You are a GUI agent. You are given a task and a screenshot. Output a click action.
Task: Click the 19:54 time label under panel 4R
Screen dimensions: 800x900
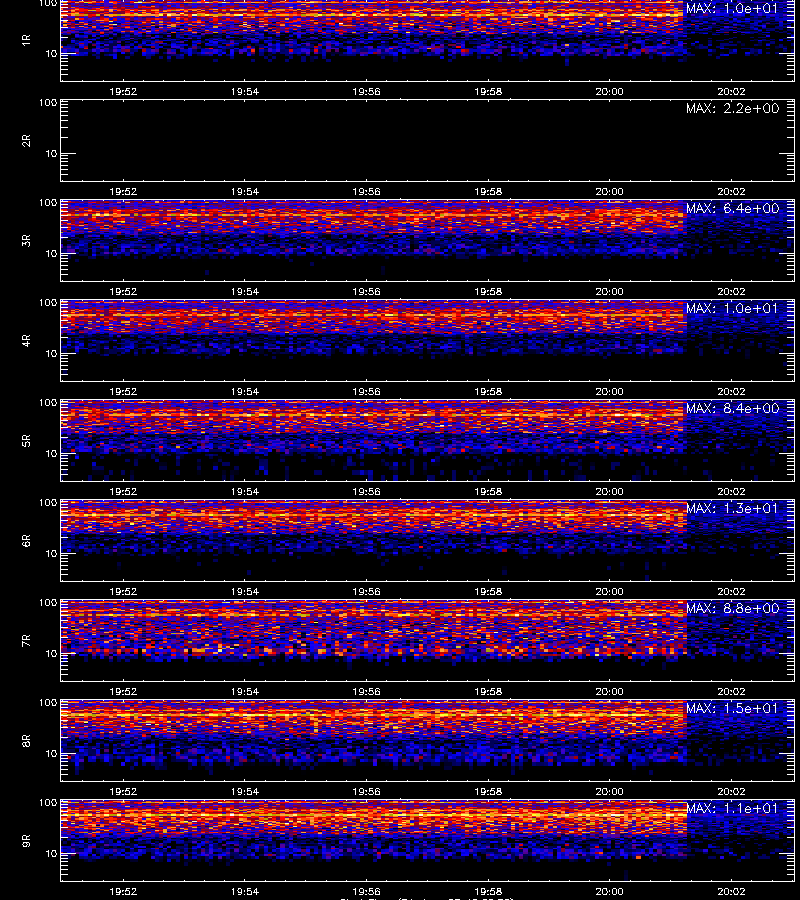(245, 391)
